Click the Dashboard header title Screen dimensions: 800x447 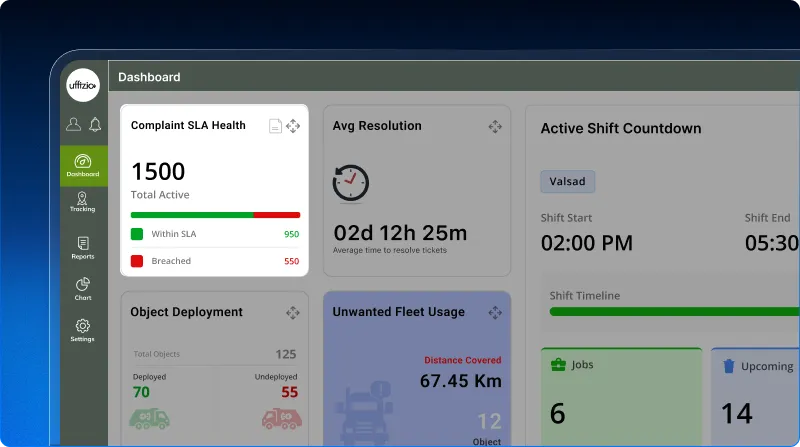[149, 77]
